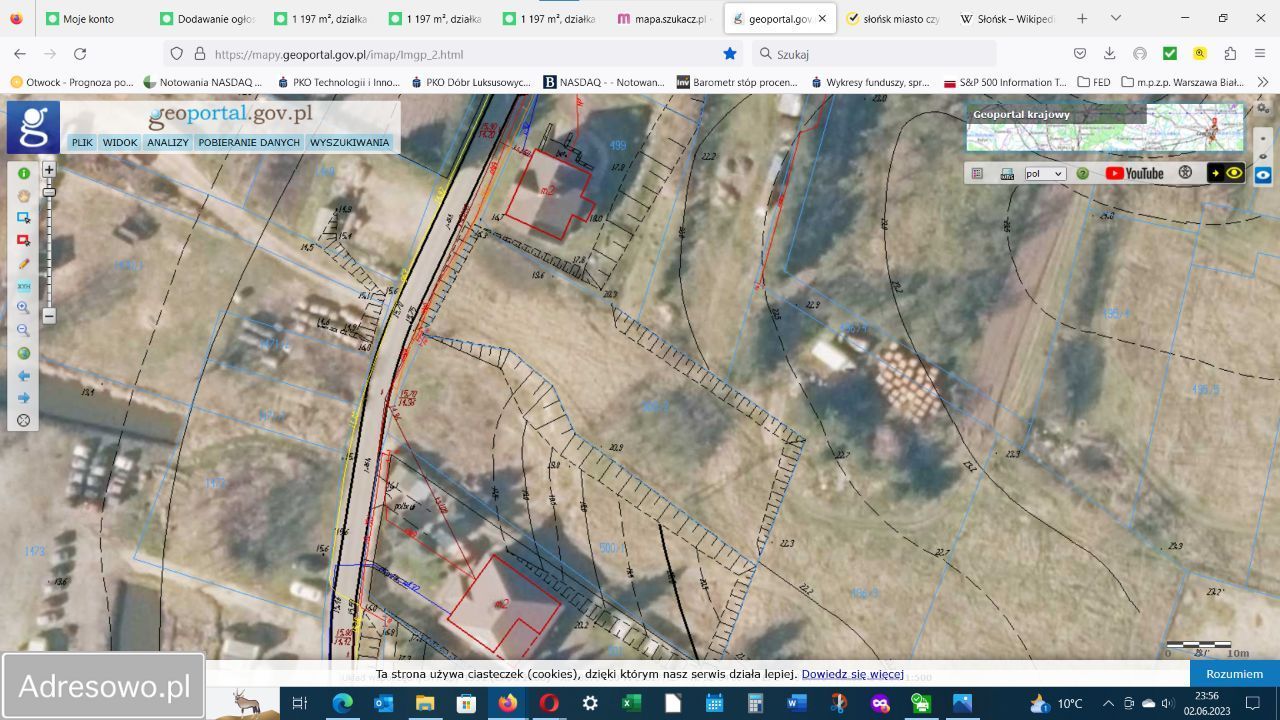Choose the zoom-in magnifier tool

(24, 308)
